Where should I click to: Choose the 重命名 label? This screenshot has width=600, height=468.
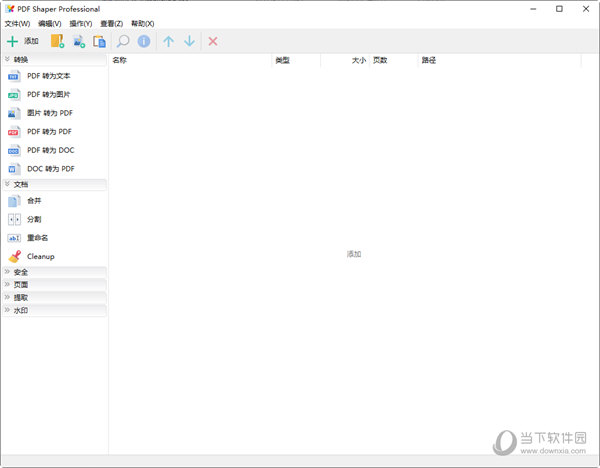[x=38, y=238]
